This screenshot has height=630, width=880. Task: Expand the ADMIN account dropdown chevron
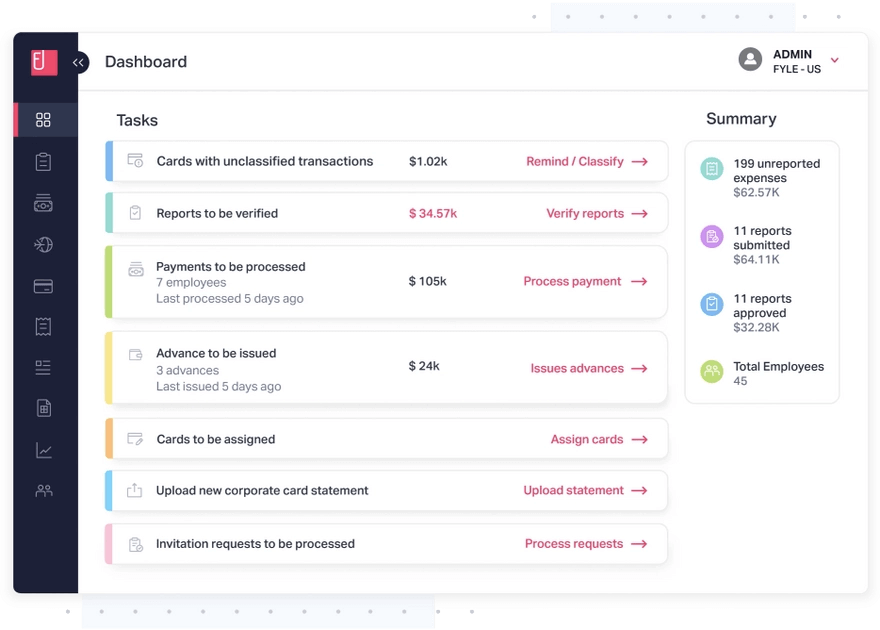[835, 60]
